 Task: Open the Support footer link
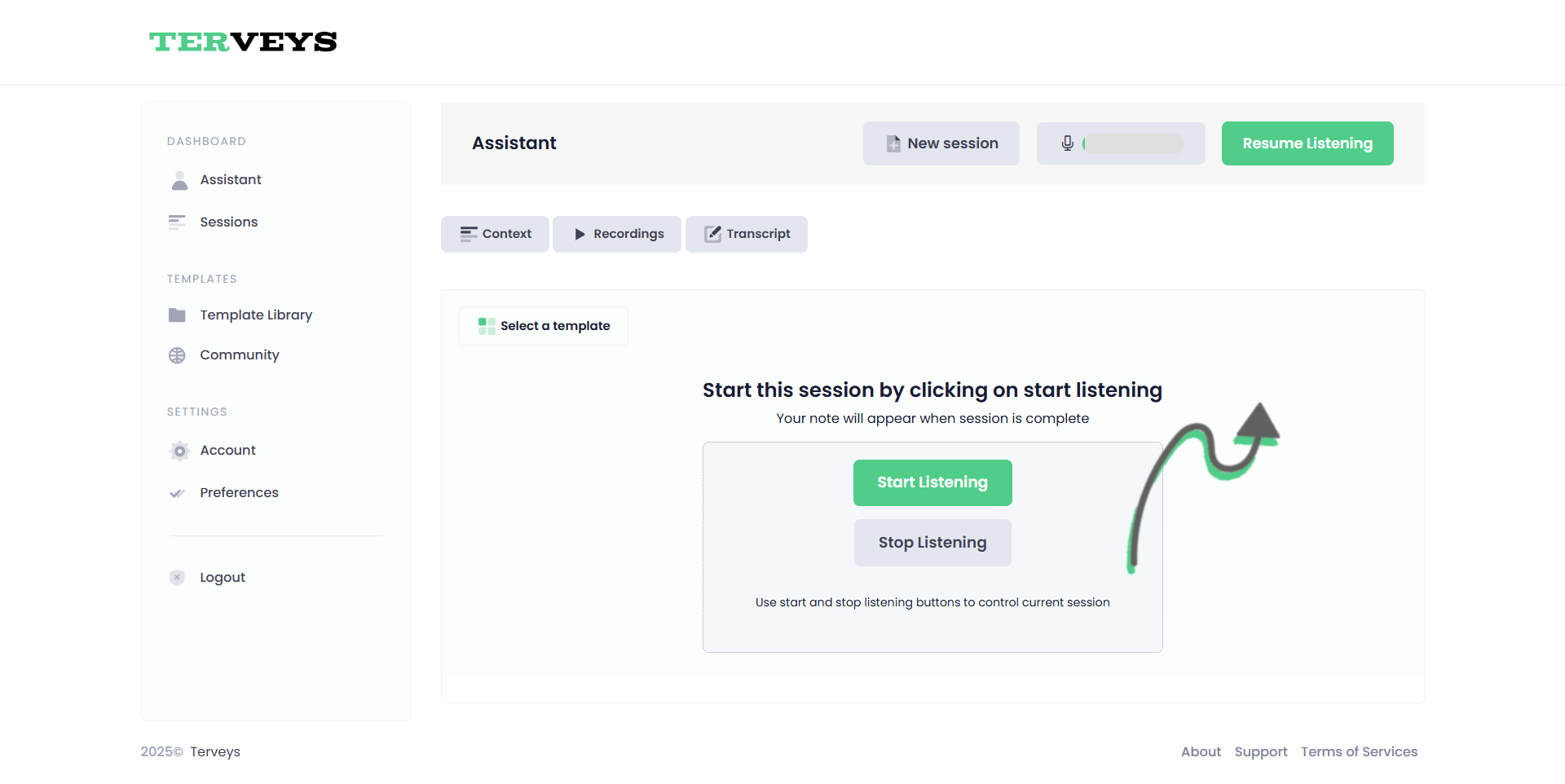1261,751
